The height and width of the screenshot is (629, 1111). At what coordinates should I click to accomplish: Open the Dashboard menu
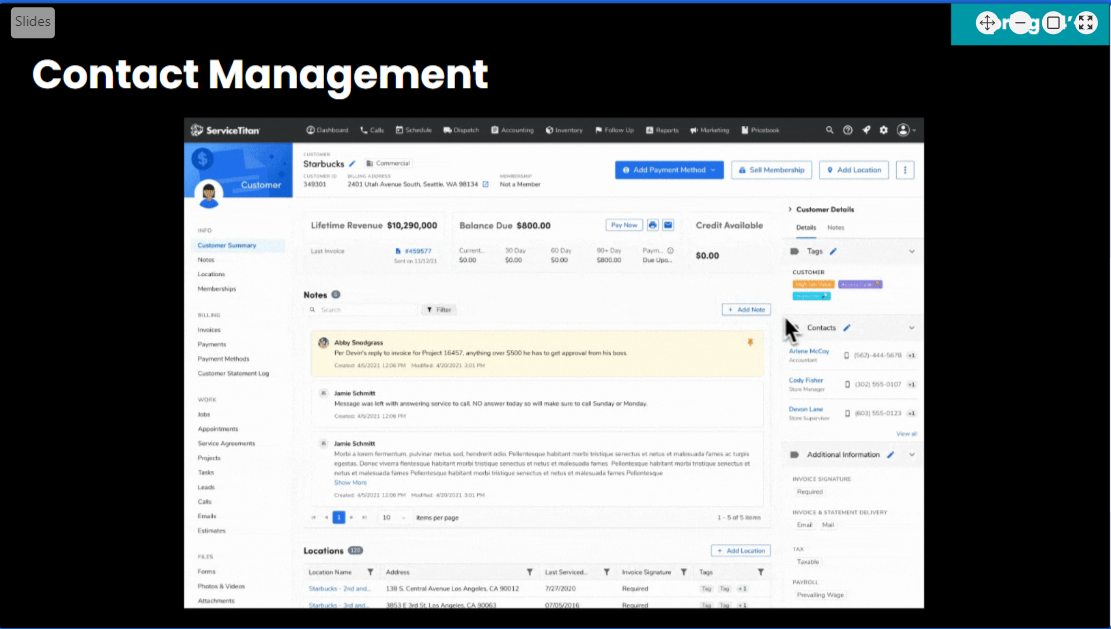(x=327, y=130)
